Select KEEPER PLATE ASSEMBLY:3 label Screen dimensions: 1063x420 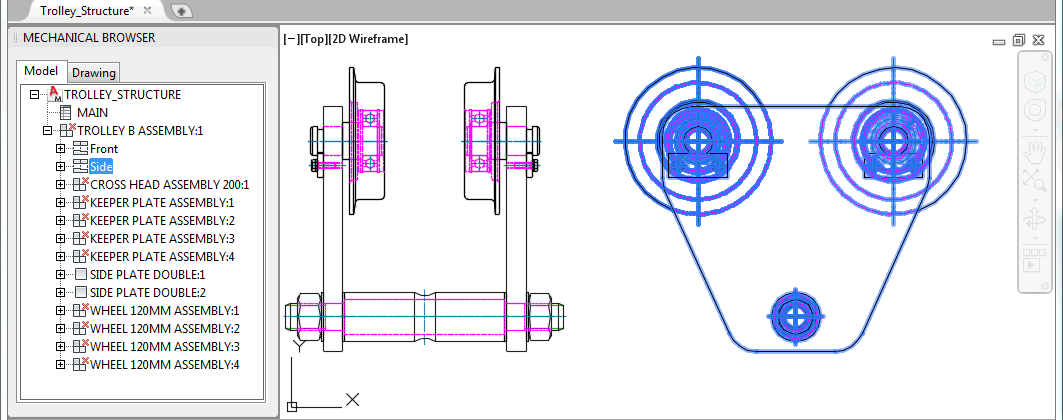coord(162,238)
